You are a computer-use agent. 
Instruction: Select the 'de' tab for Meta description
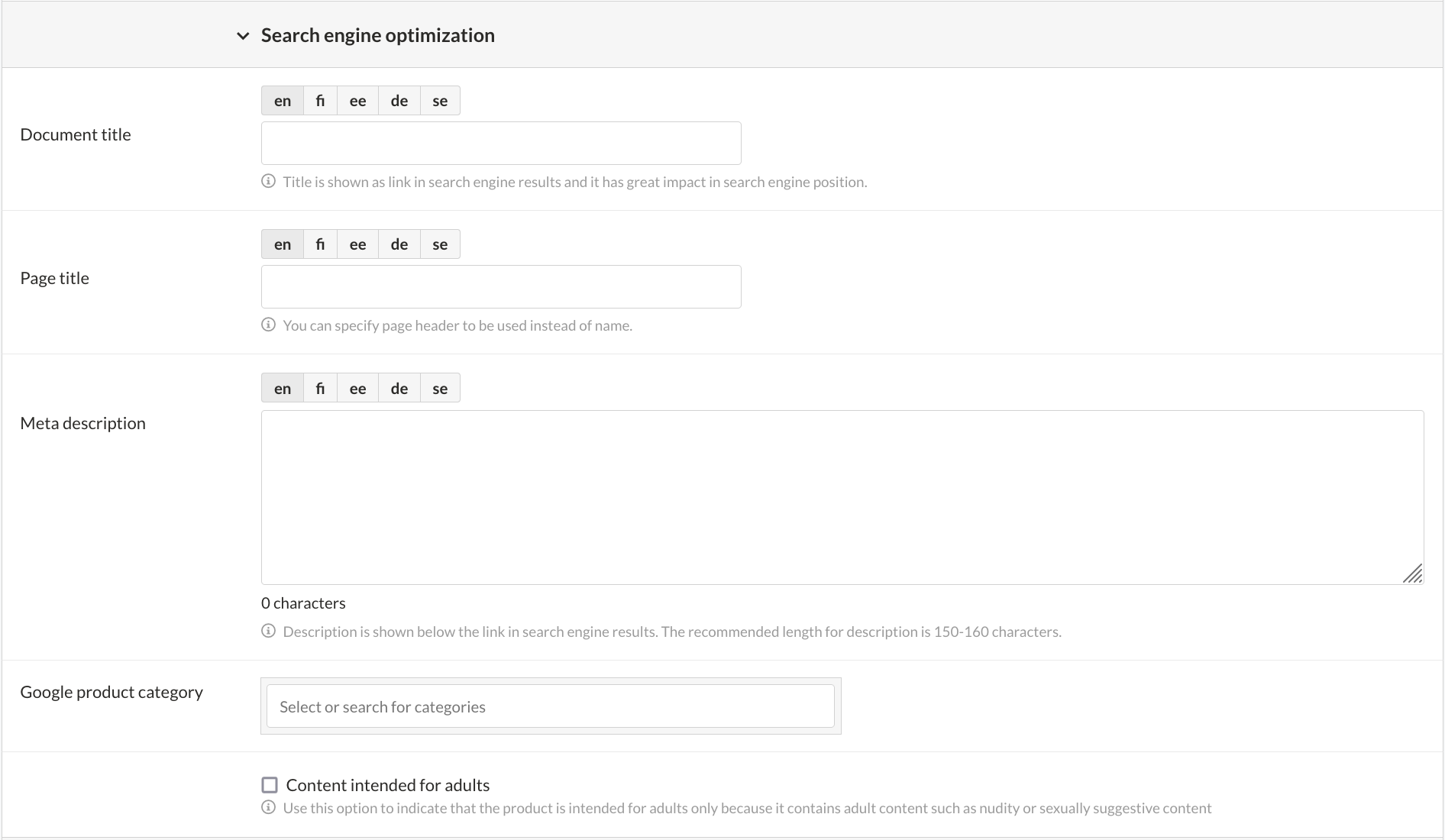pos(399,388)
